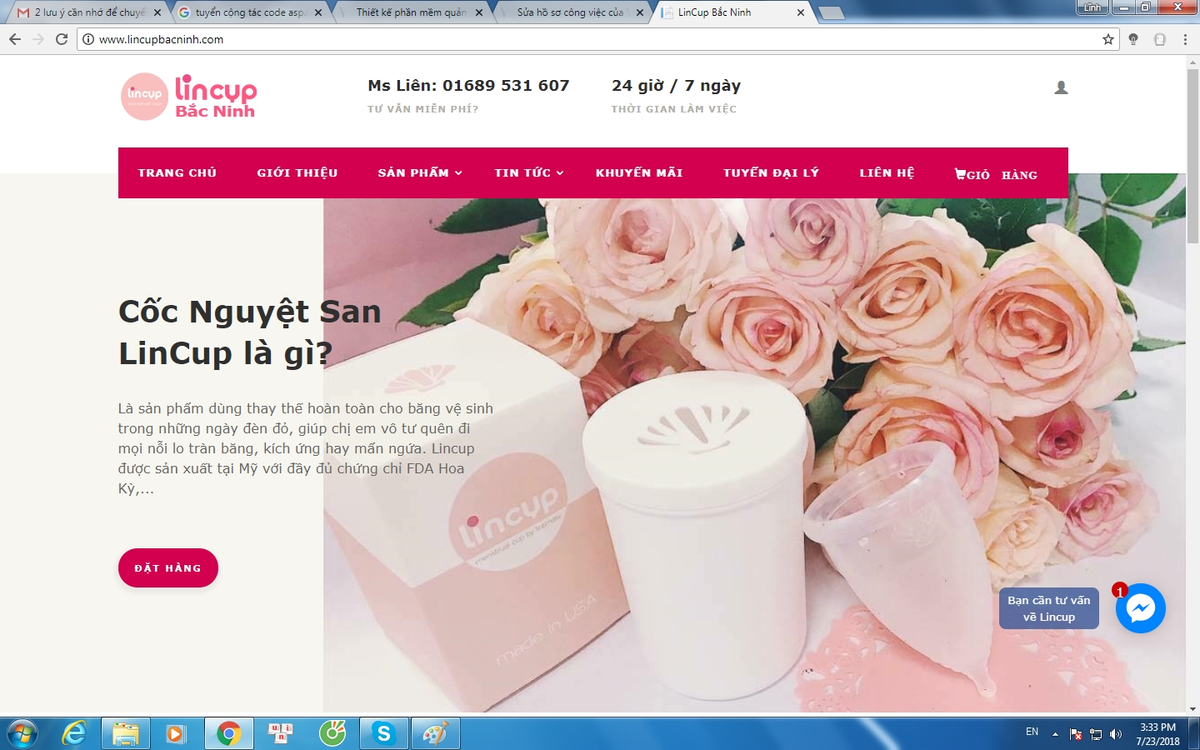Click the shopping cart Giỏ hàng icon
This screenshot has height=750, width=1200.
pos(960,173)
